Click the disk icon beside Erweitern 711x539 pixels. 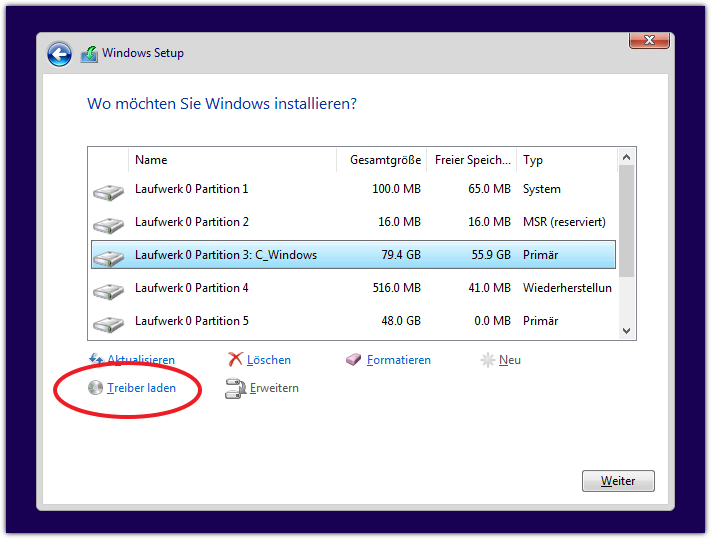[x=236, y=388]
